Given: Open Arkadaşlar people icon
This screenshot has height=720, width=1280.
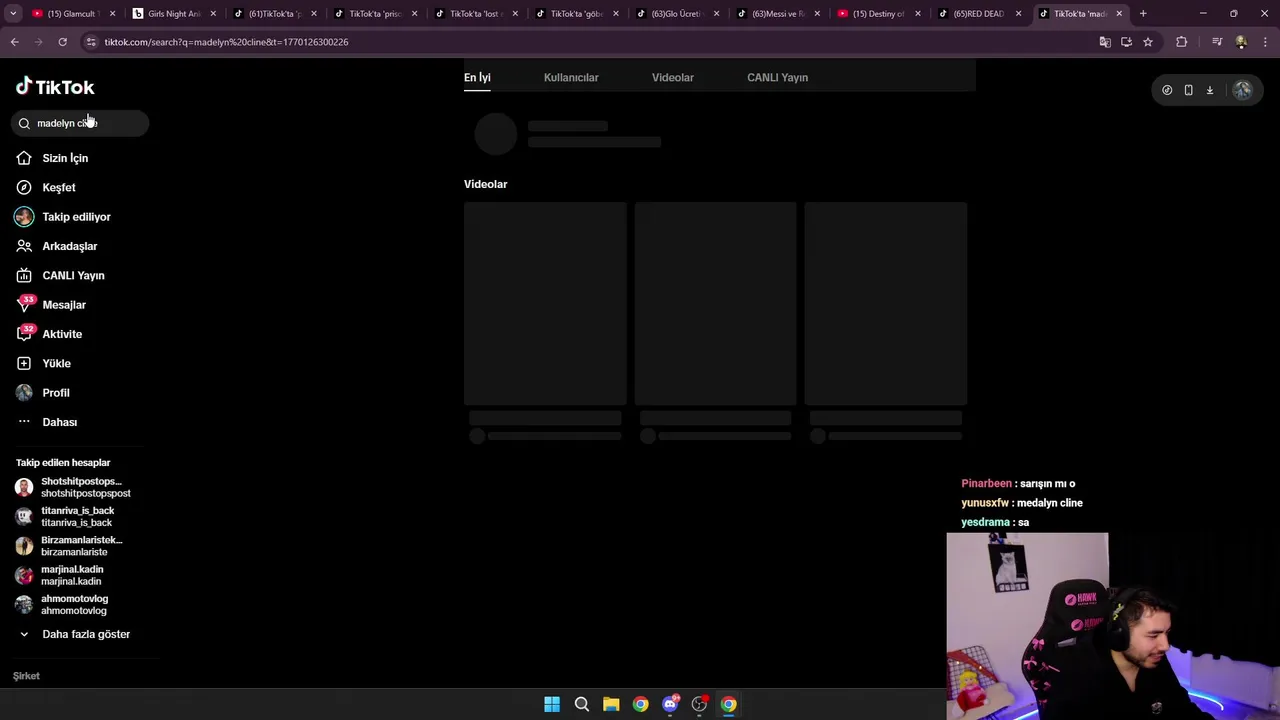Looking at the screenshot, I should coord(24,246).
